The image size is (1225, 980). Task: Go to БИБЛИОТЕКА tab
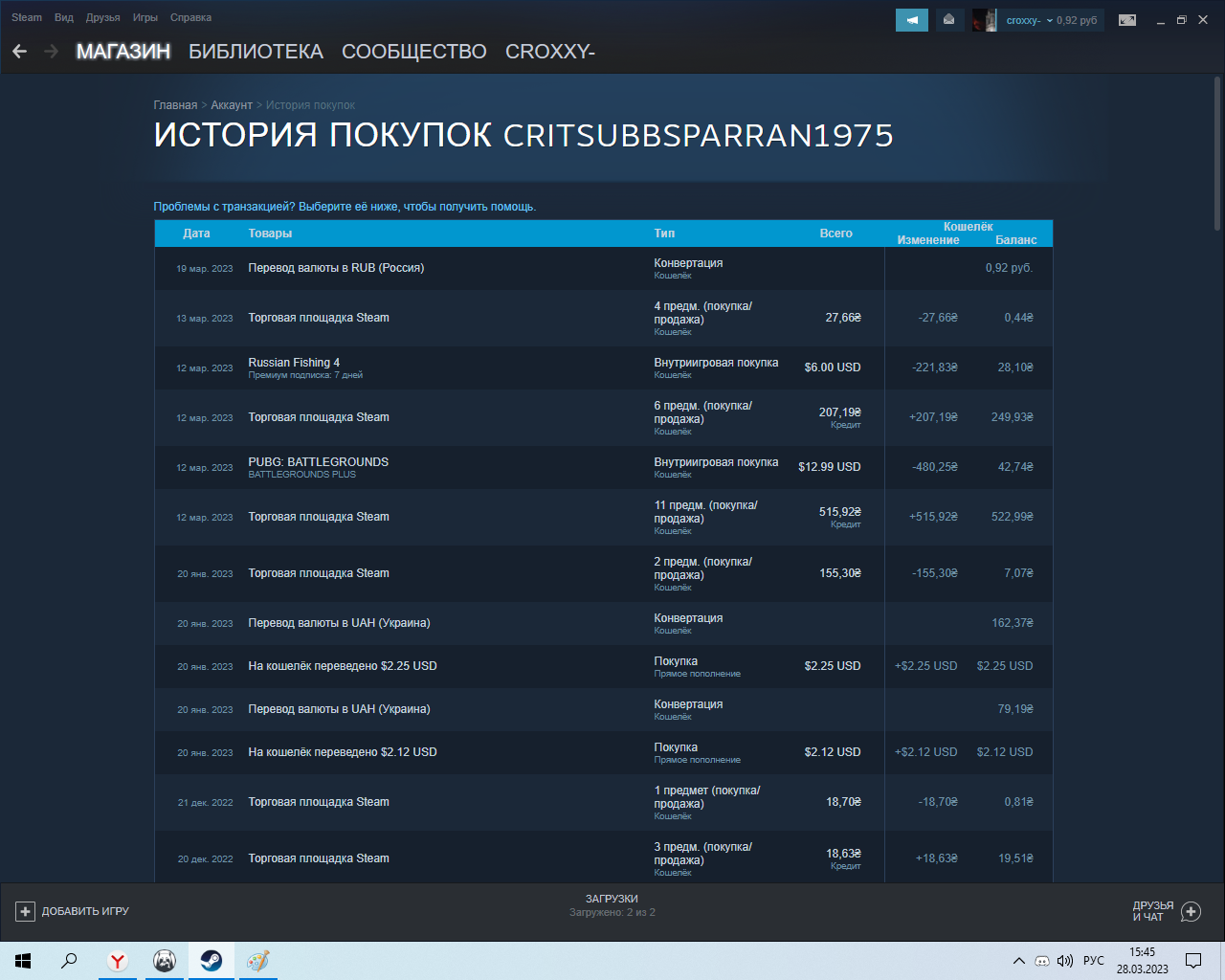point(256,52)
